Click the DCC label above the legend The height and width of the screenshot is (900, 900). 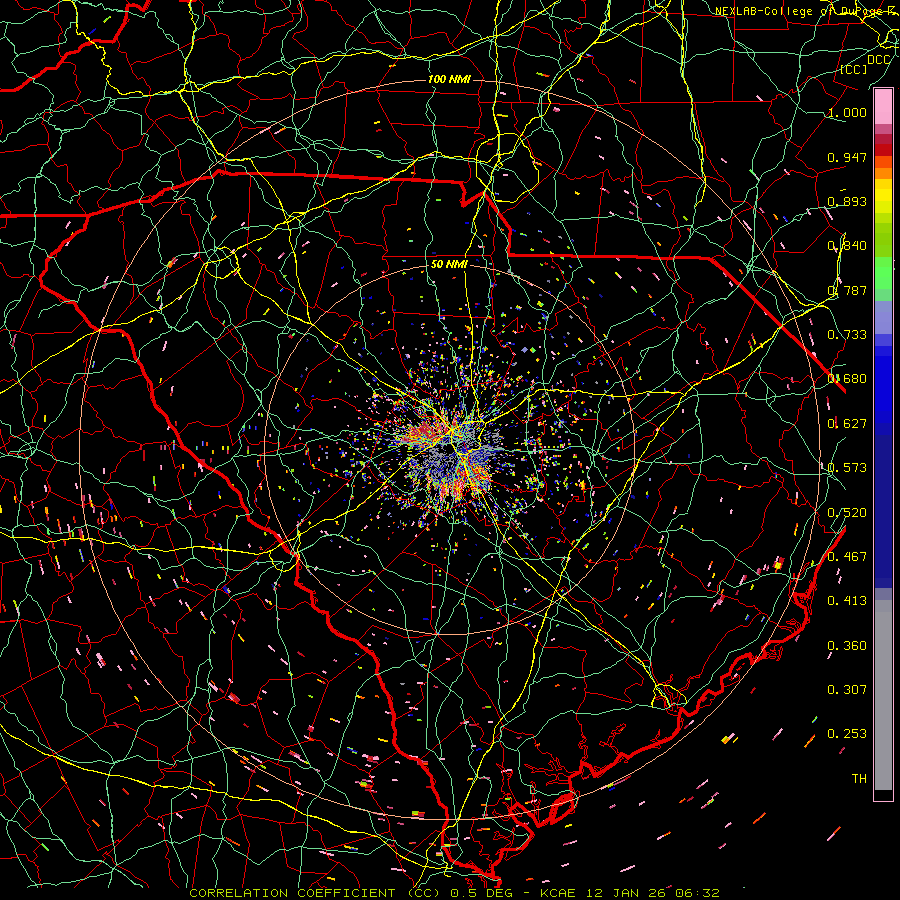tap(878, 60)
